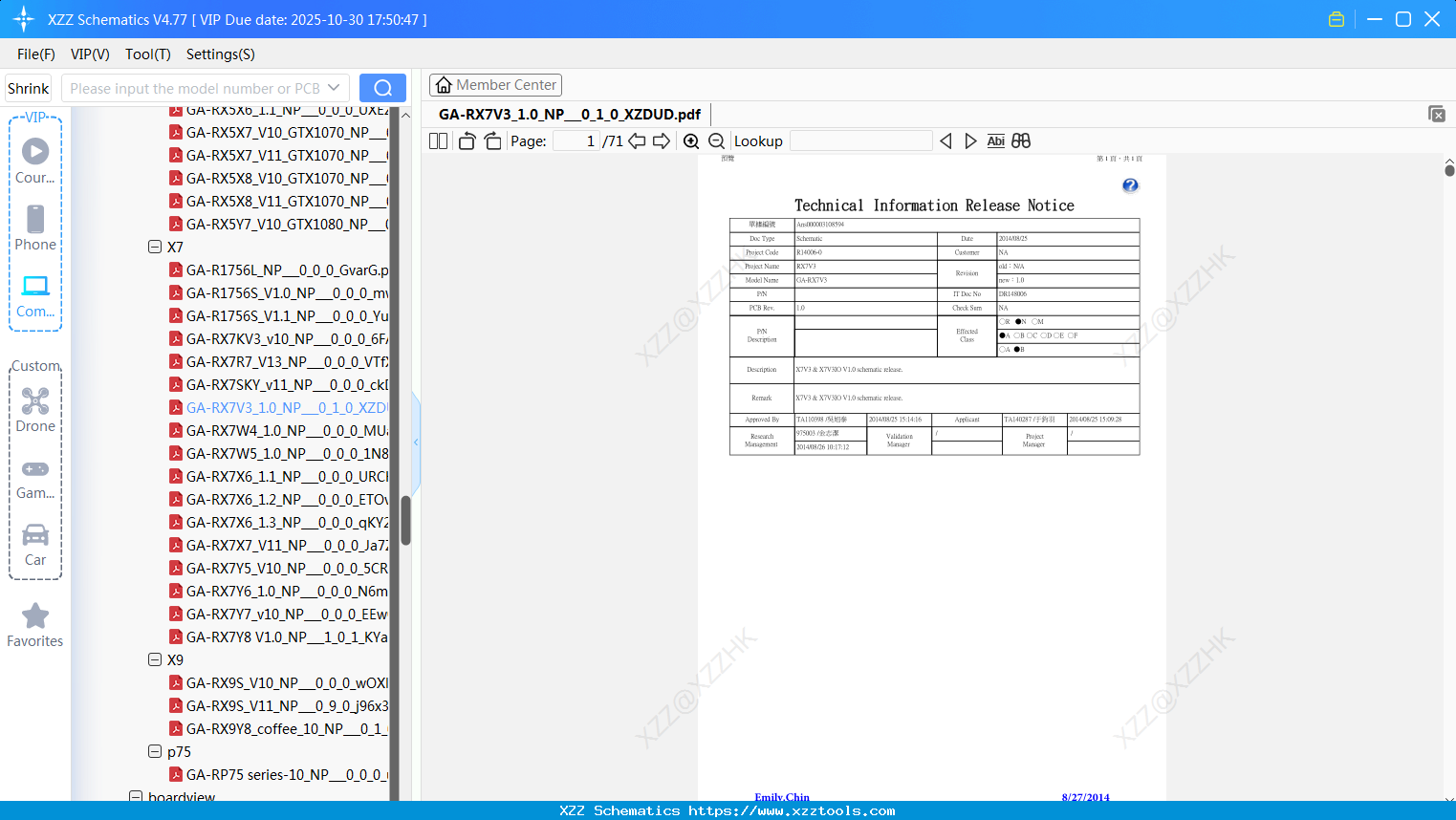Open the Game console category
Viewport: 1456px width, 820px height.
pos(35,480)
